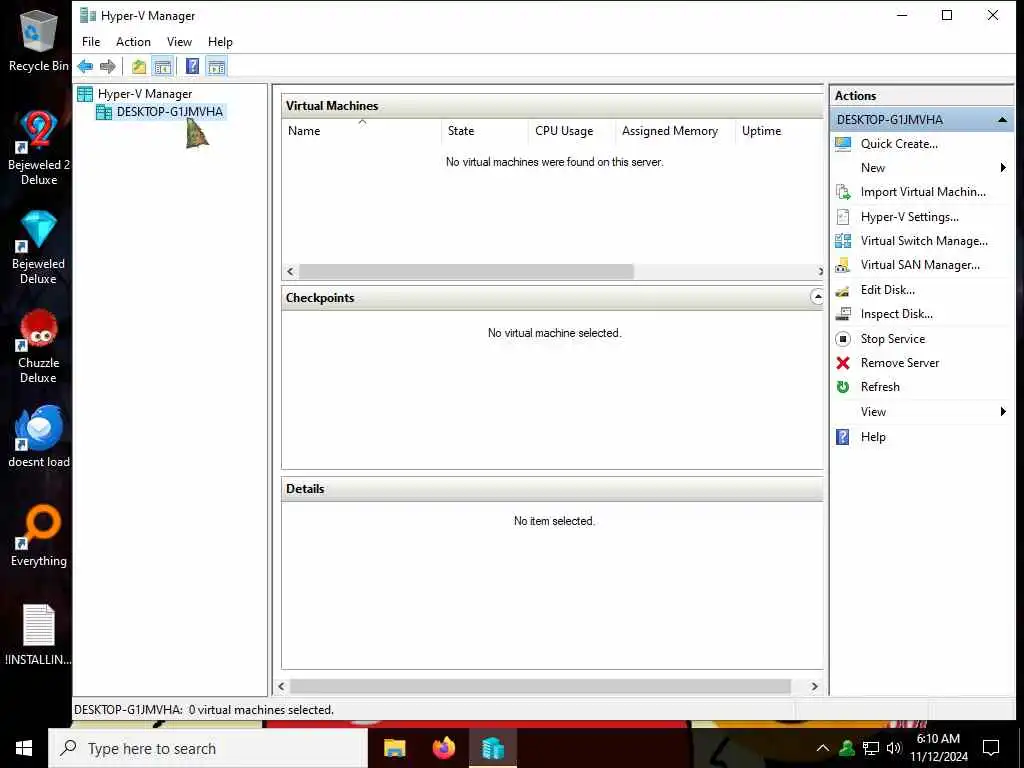Click Quick Create... action

899,144
